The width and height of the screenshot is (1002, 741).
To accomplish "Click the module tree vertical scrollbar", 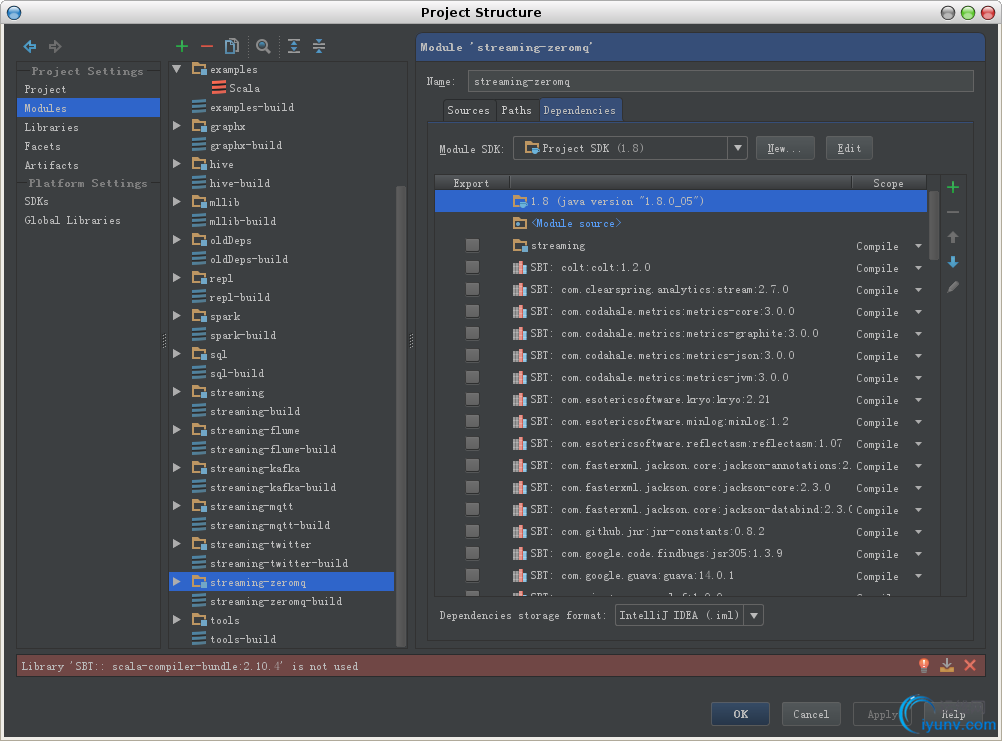I will (401, 415).
